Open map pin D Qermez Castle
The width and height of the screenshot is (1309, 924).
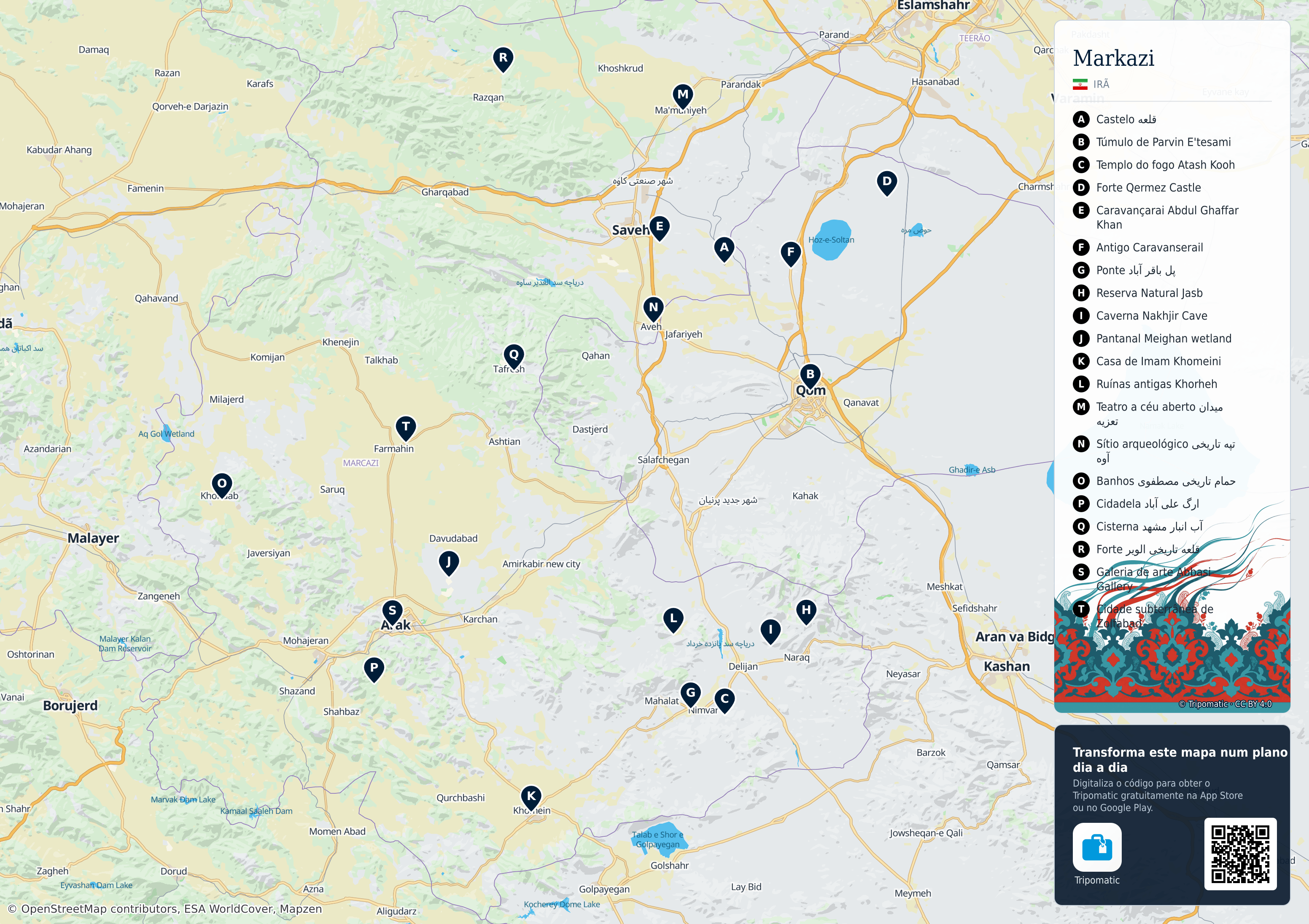pyautogui.click(x=886, y=183)
